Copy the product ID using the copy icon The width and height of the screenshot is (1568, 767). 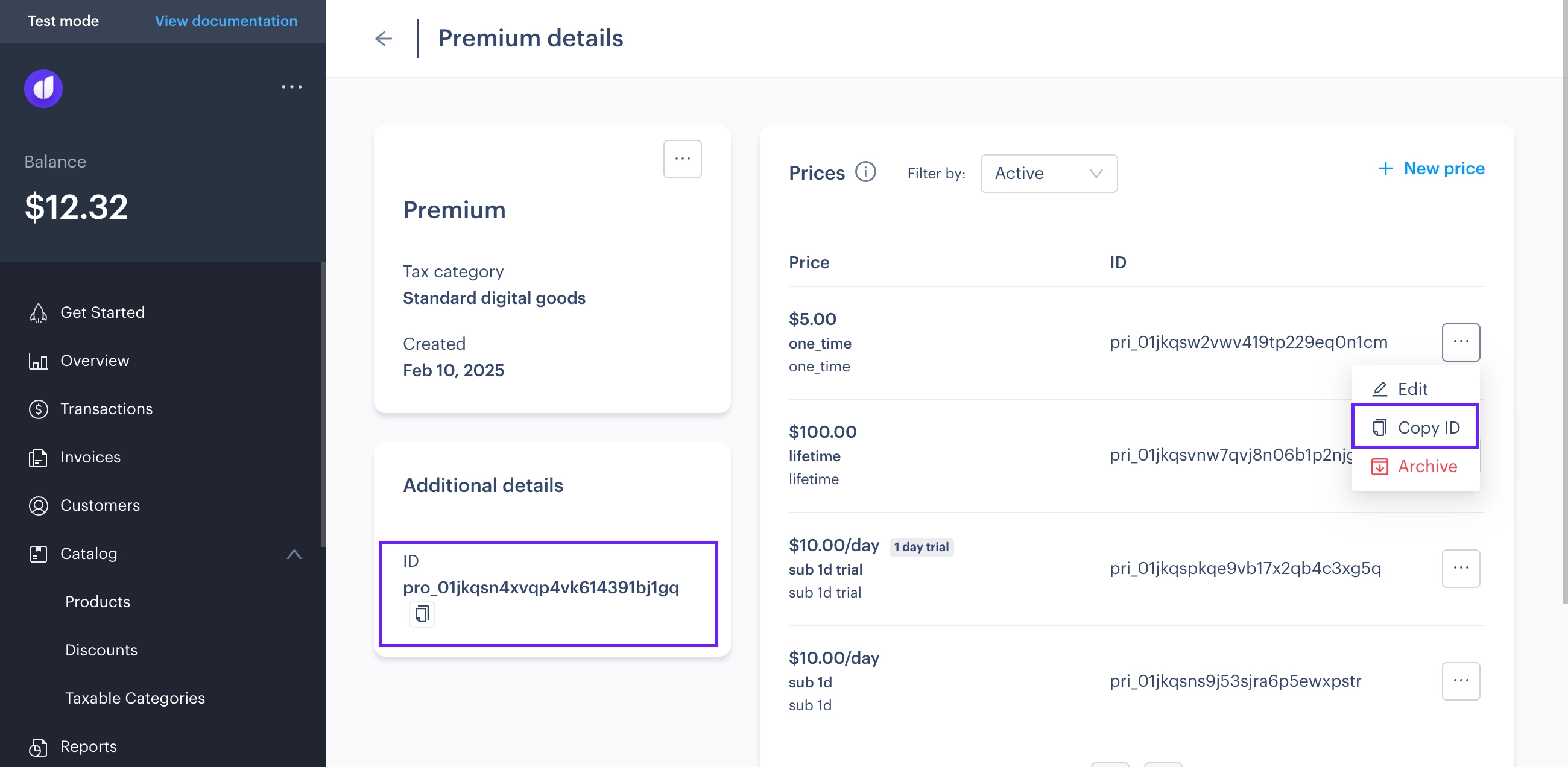[422, 614]
